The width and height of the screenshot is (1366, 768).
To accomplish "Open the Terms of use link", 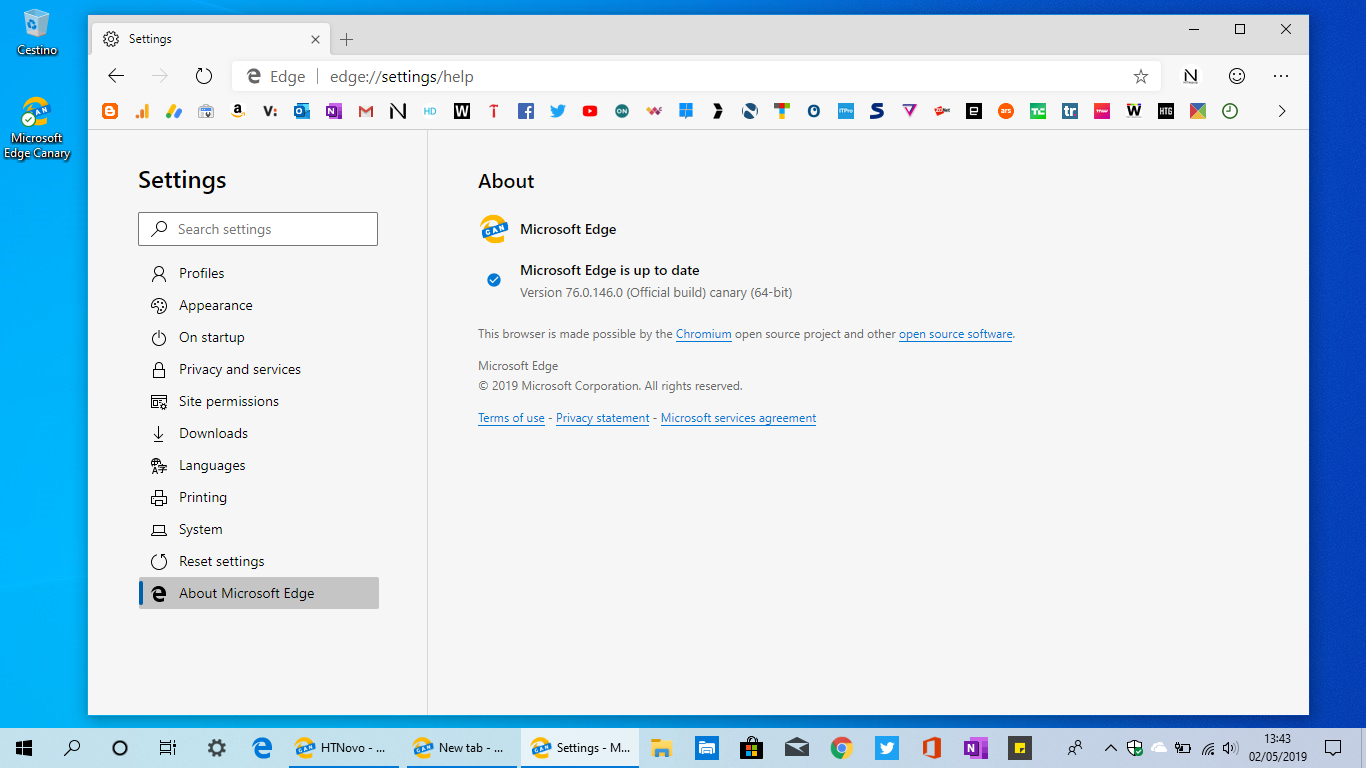I will [x=511, y=418].
